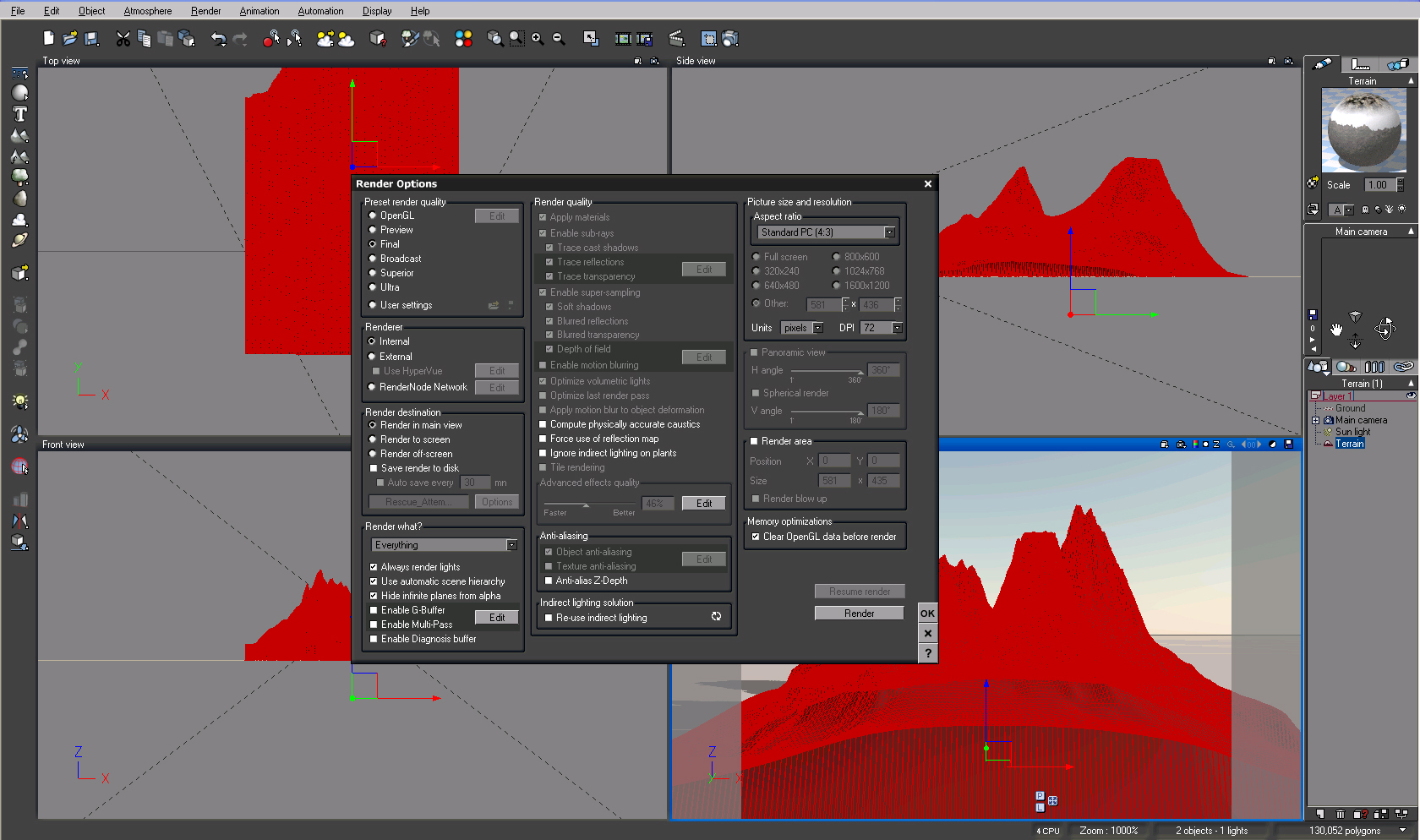
Task: Open the material mapping A dropdown
Action: [x=1341, y=210]
